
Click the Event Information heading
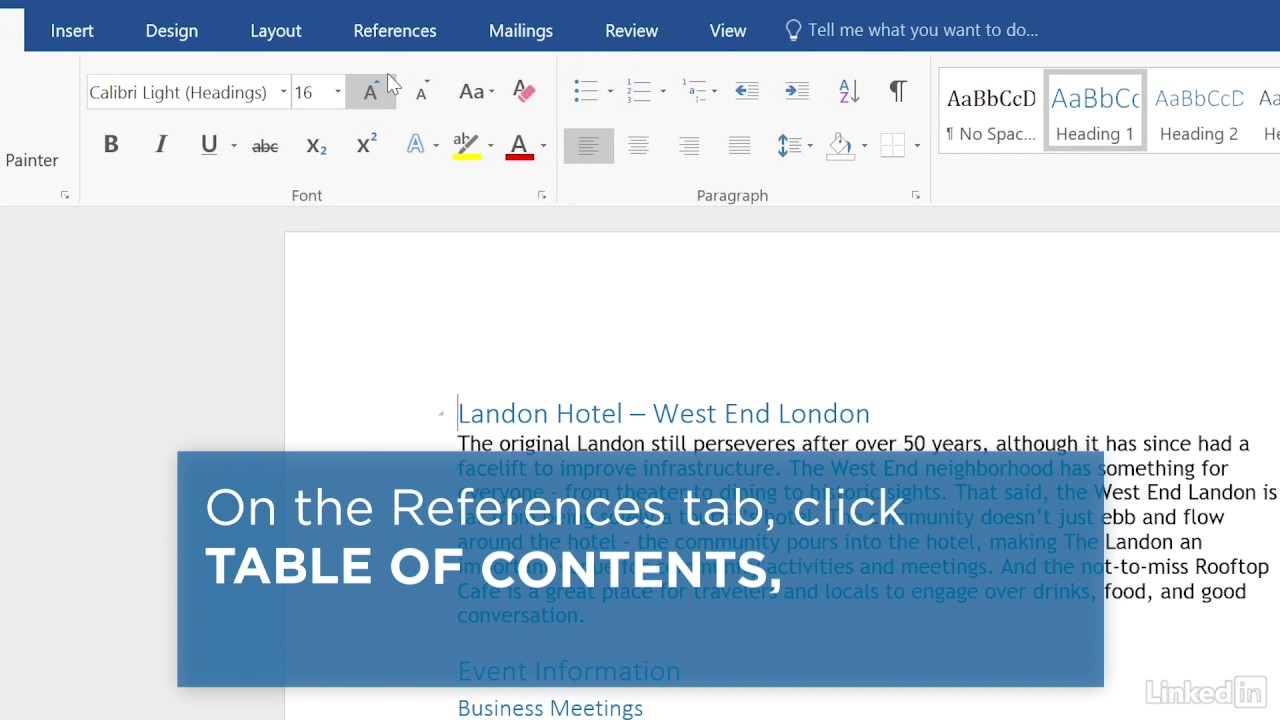(x=568, y=671)
